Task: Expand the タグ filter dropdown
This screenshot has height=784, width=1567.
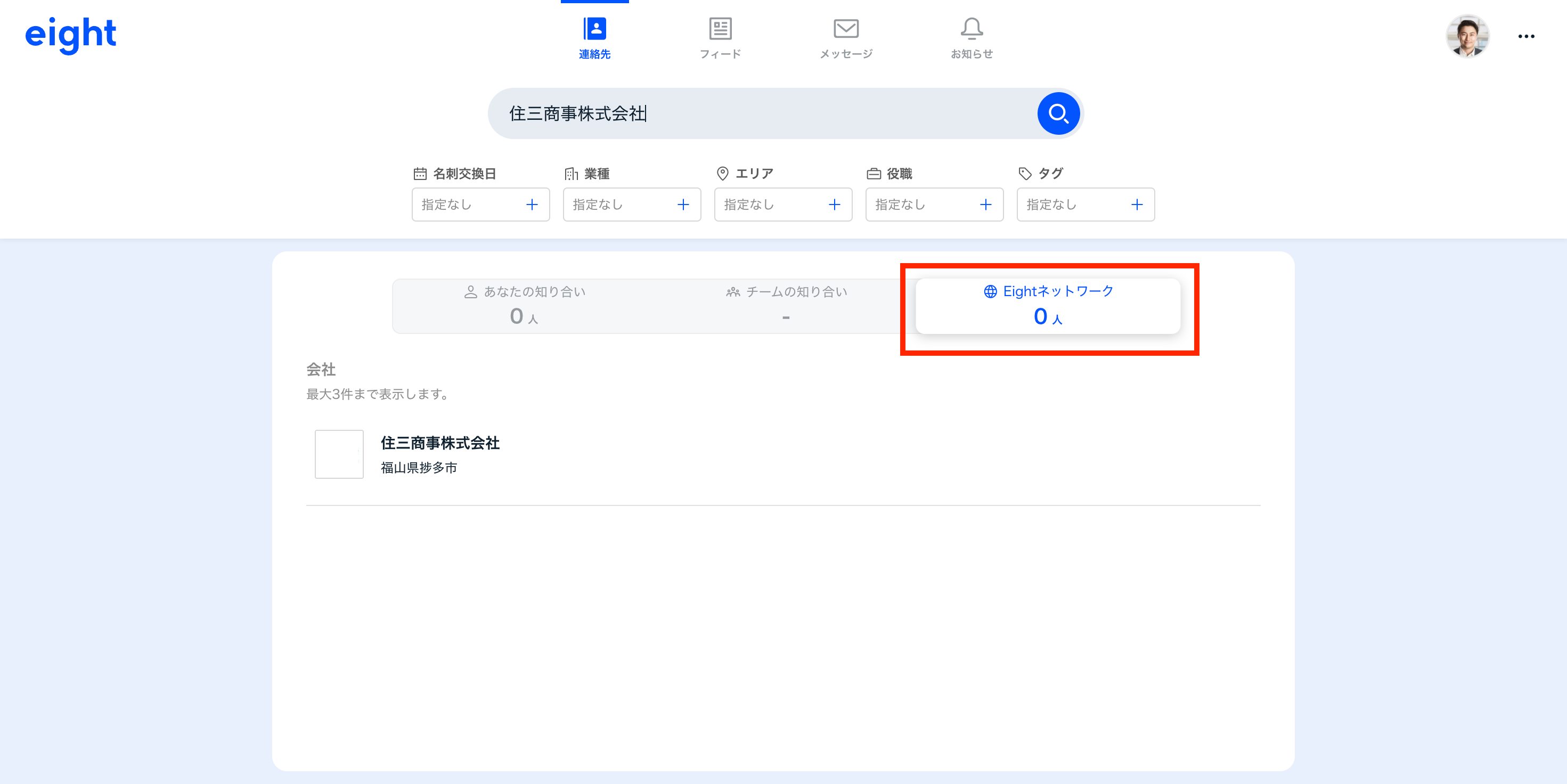Action: (x=1086, y=205)
